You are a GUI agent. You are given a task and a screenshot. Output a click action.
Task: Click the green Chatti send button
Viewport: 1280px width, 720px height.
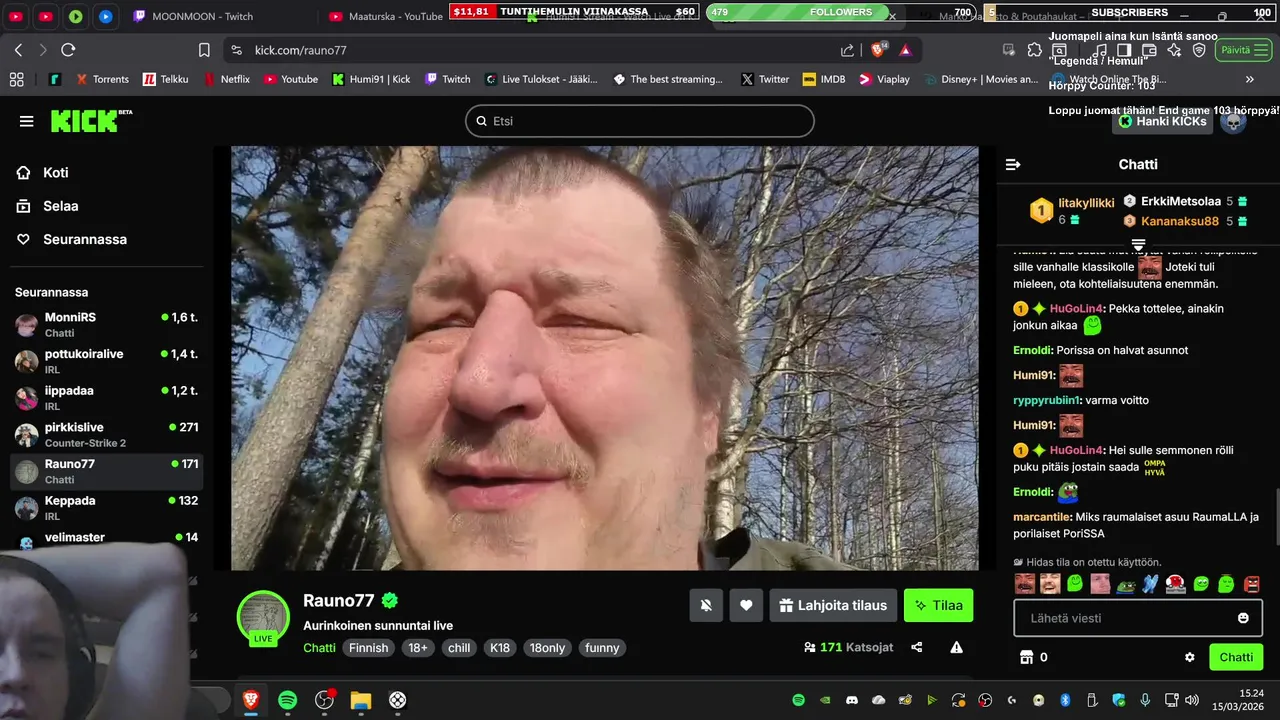[1236, 657]
